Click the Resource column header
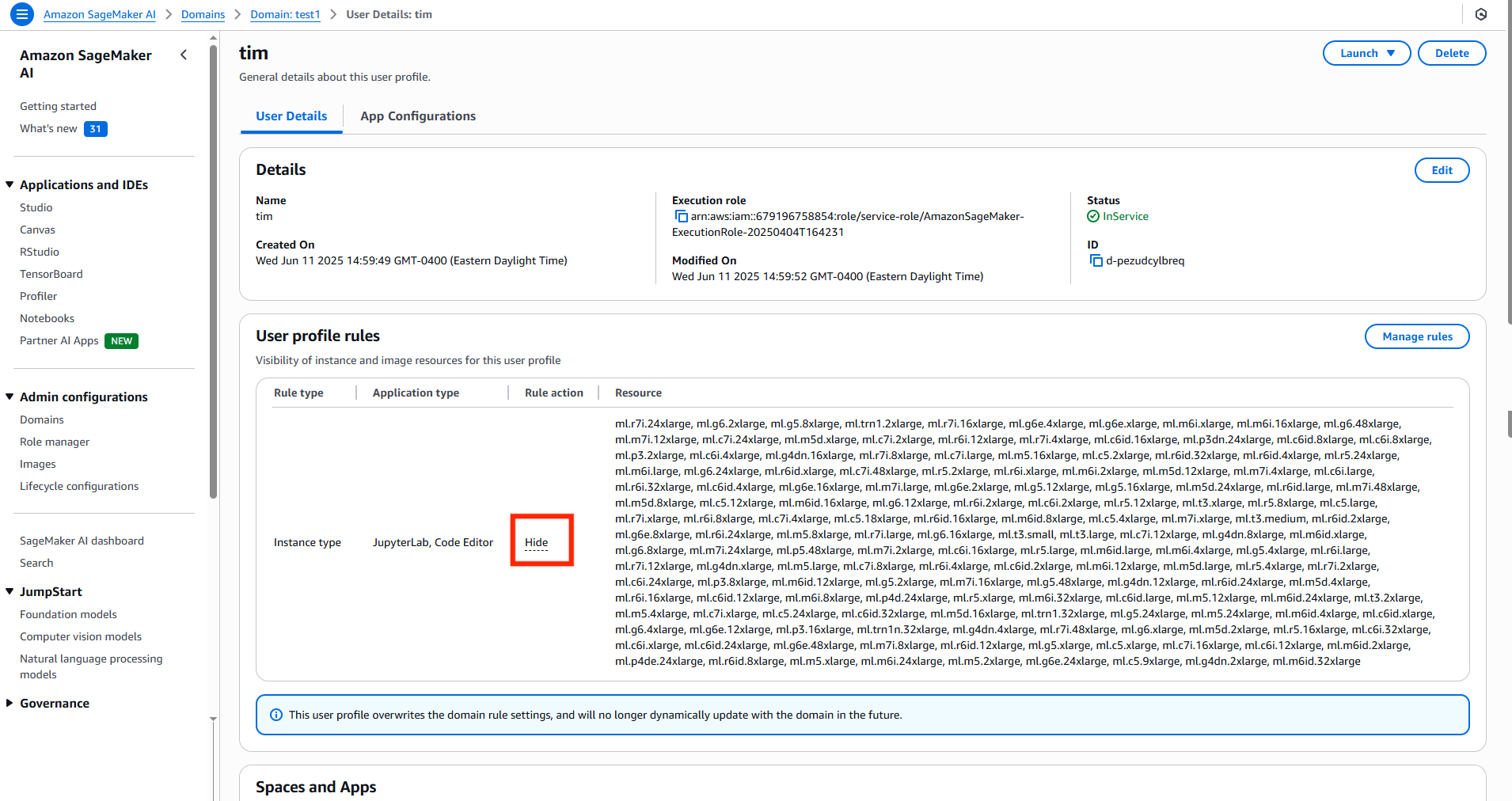 click(638, 393)
